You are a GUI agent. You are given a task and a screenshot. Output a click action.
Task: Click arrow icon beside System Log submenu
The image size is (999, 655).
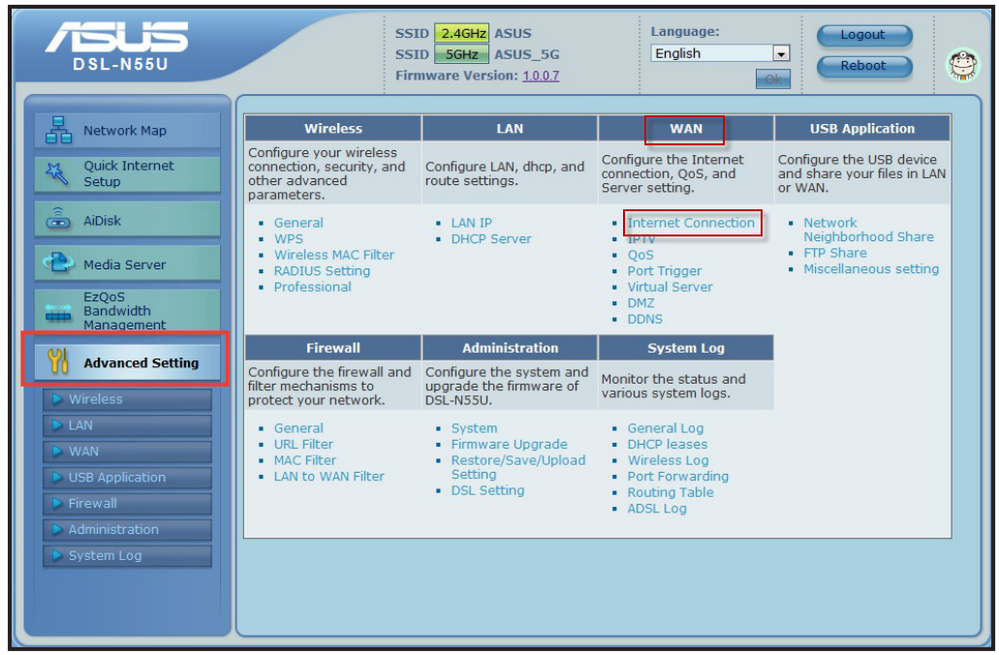(x=57, y=556)
